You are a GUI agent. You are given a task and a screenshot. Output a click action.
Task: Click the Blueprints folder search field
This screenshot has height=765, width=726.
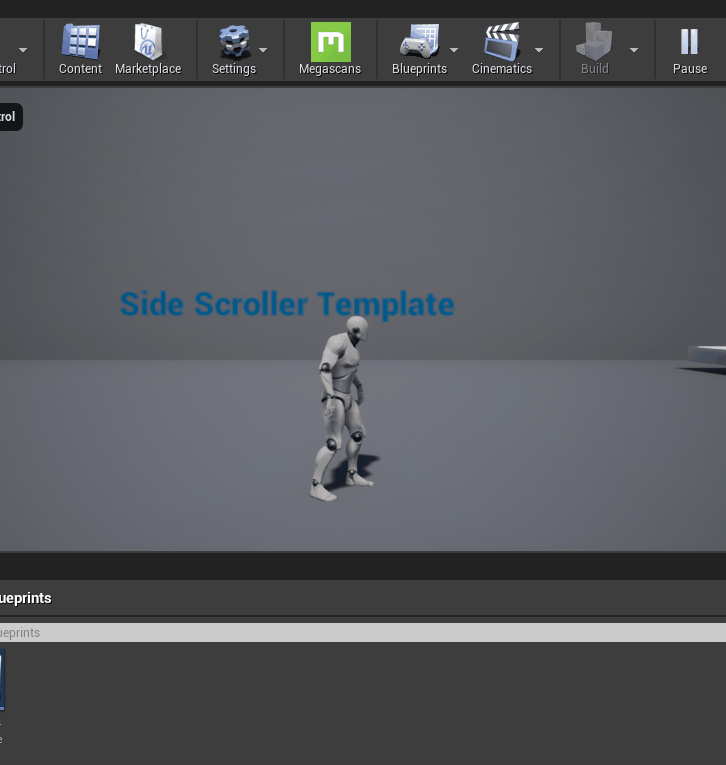click(363, 632)
